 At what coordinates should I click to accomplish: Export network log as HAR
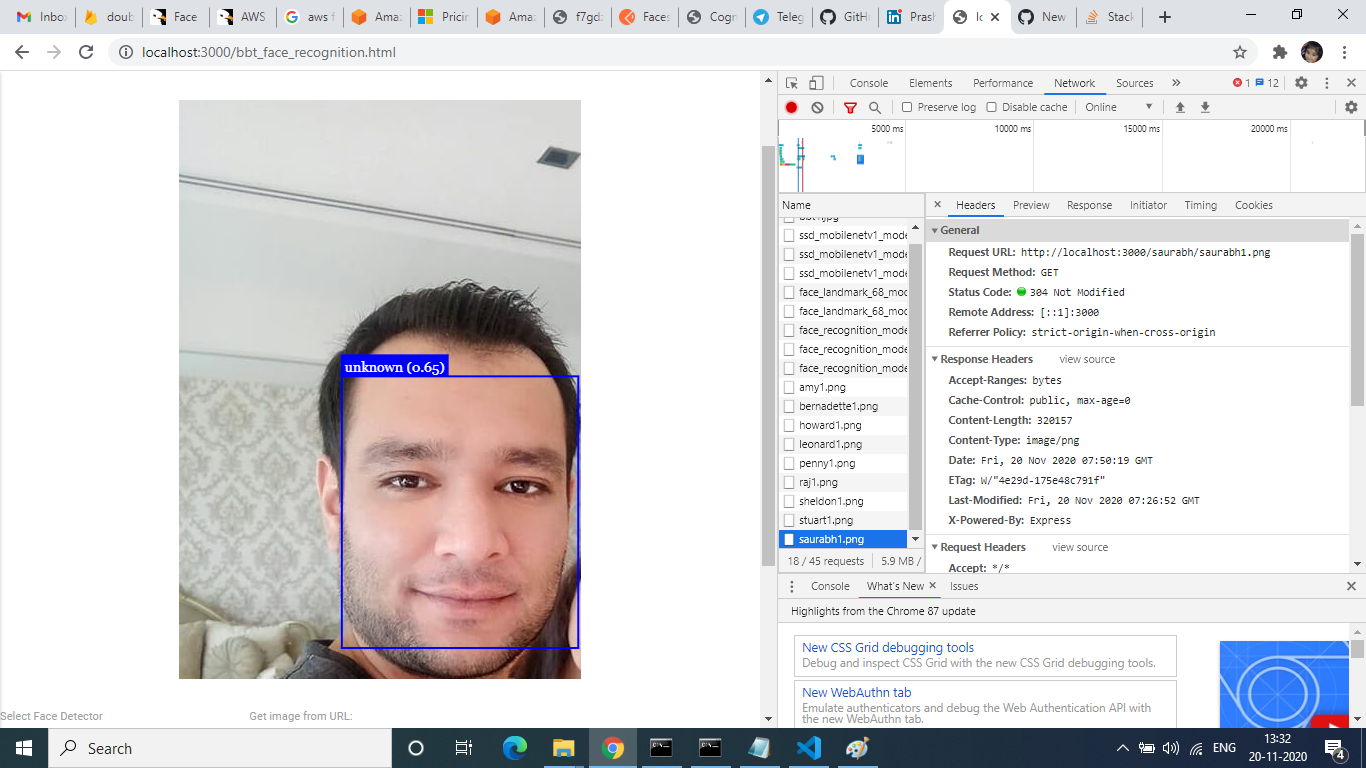click(1205, 107)
